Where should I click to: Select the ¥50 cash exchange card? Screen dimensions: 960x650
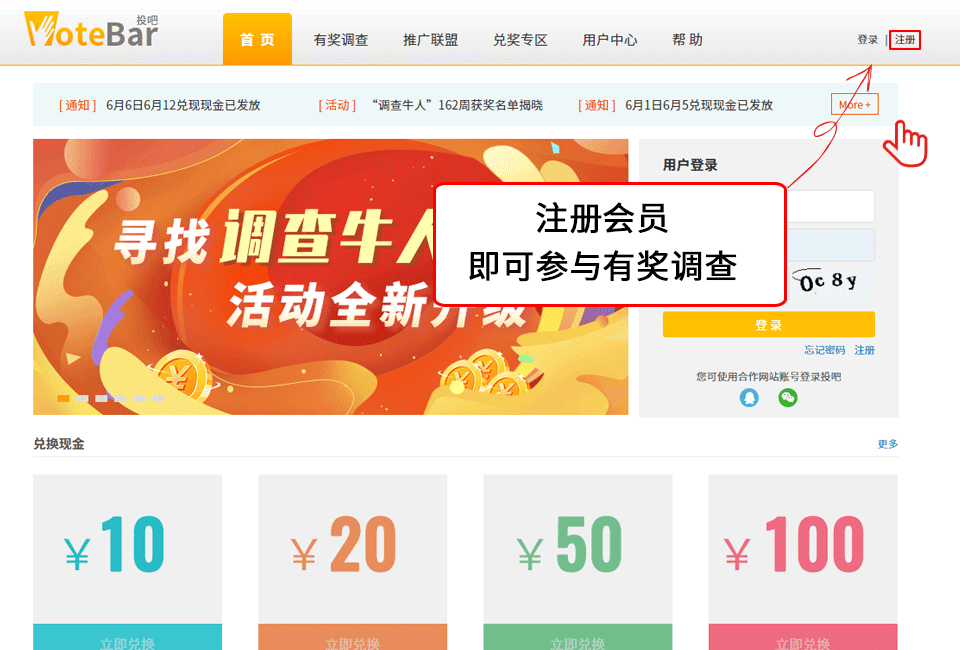pyautogui.click(x=578, y=562)
